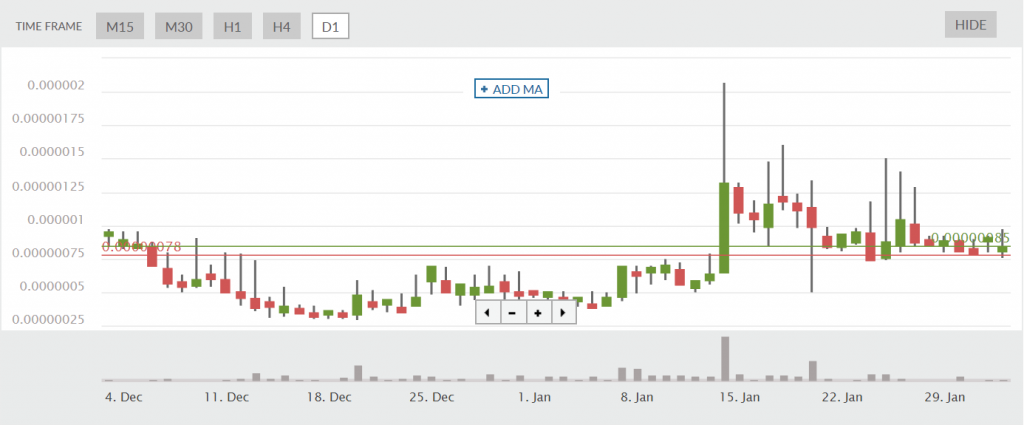Switch to H4 time frame
Viewport: 1024px width, 425px height.
click(281, 27)
